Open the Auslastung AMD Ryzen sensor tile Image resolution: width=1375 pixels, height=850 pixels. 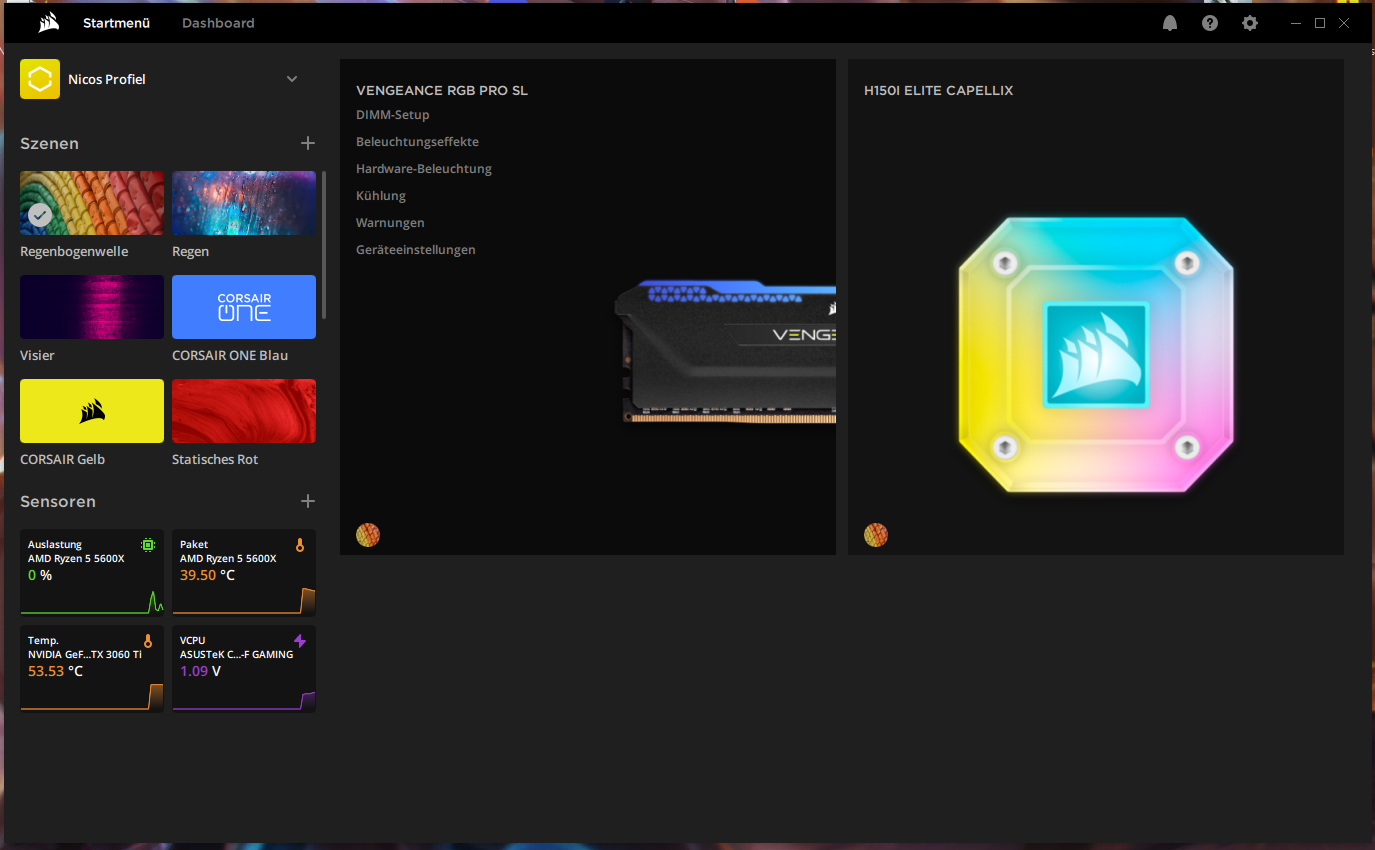point(92,572)
